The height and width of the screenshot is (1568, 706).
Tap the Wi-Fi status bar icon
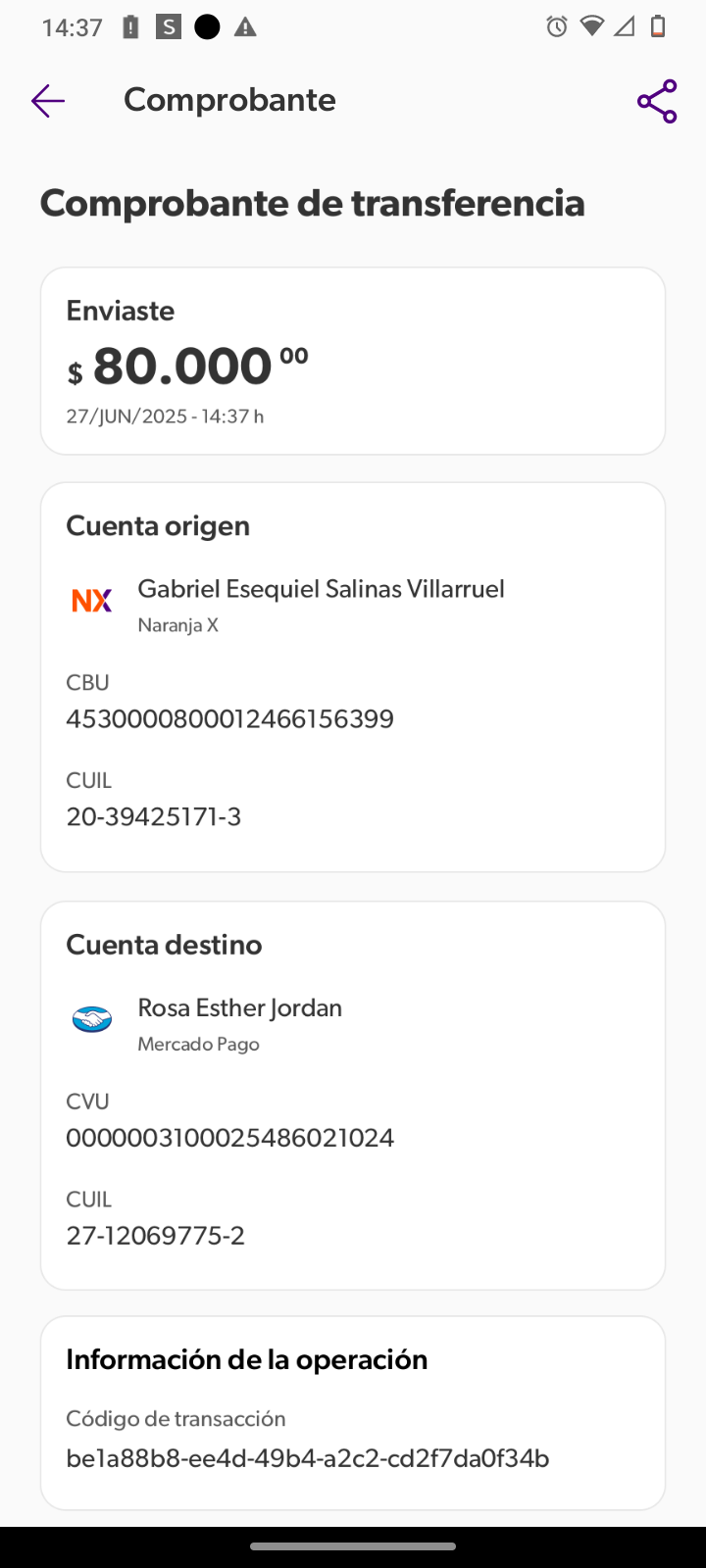[x=591, y=26]
